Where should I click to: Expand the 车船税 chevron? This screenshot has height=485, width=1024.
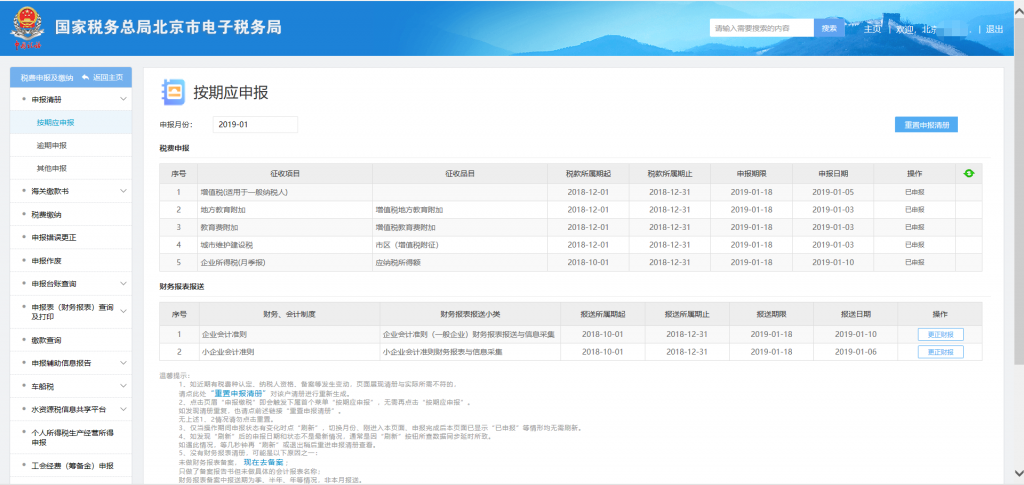click(123, 386)
